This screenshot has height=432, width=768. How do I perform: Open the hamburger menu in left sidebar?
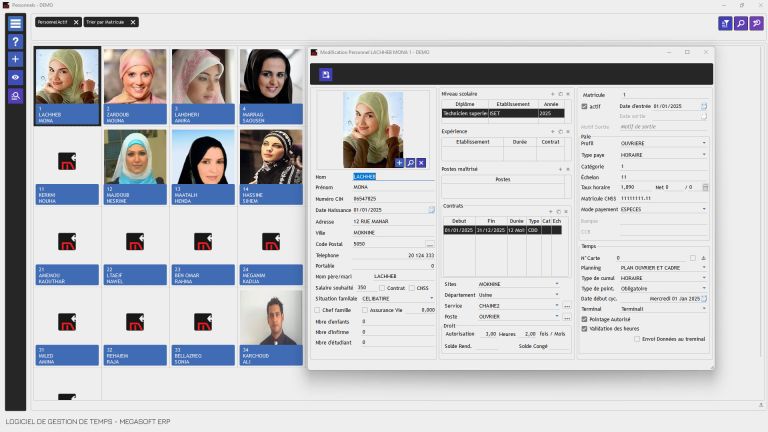tap(15, 24)
